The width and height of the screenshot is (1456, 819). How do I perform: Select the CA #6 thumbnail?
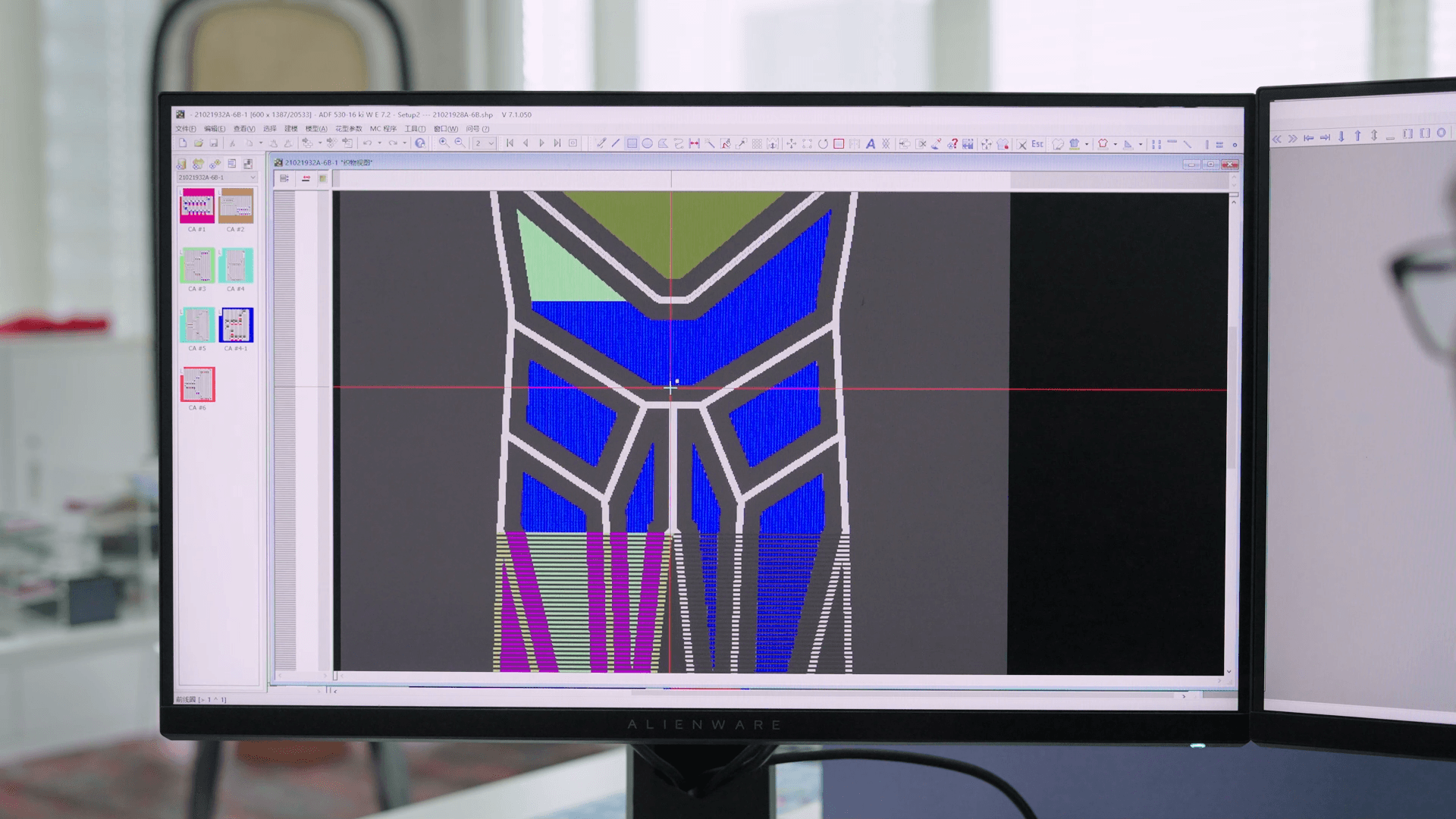(197, 384)
